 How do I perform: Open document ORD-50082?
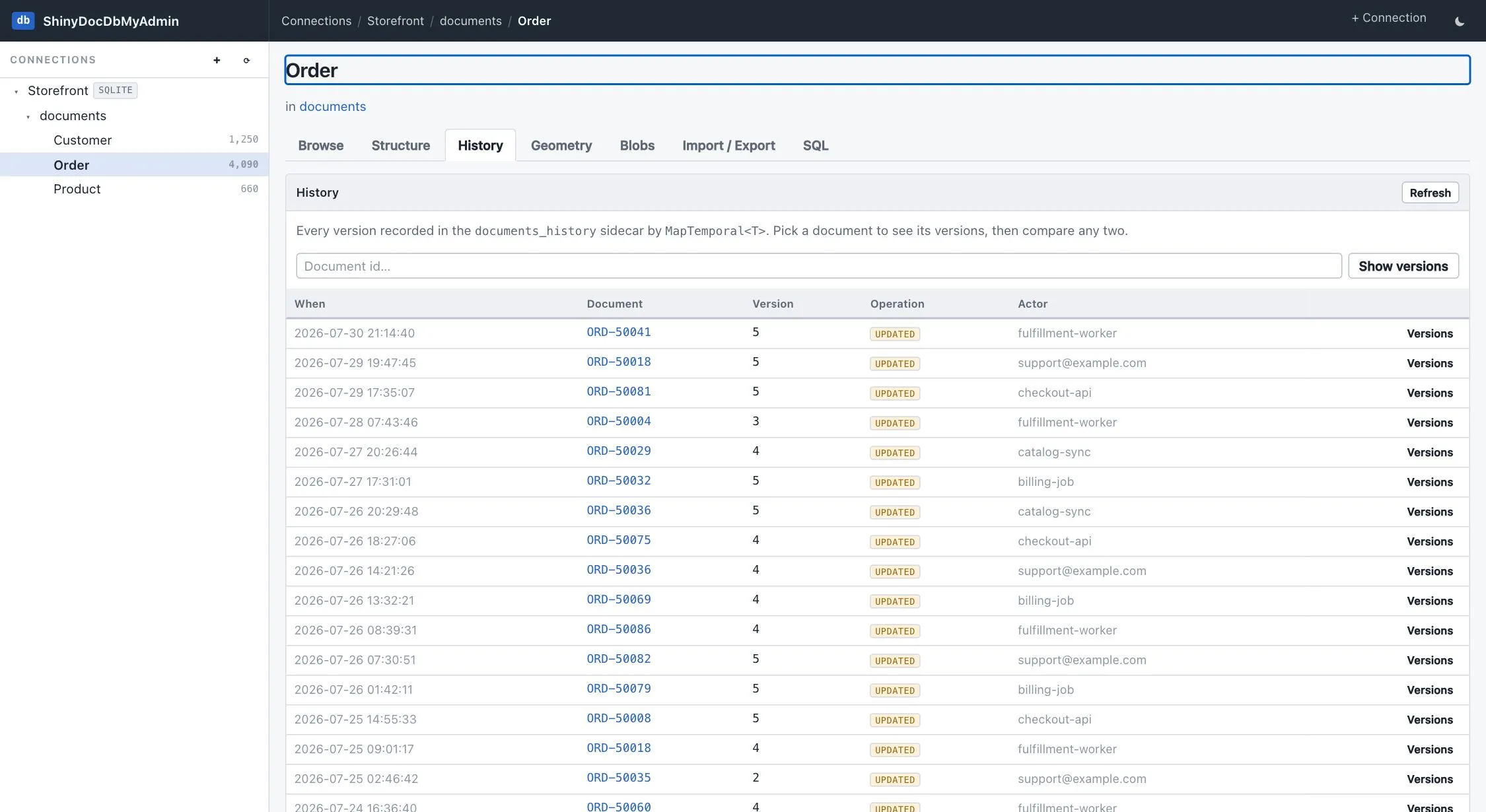click(x=619, y=659)
